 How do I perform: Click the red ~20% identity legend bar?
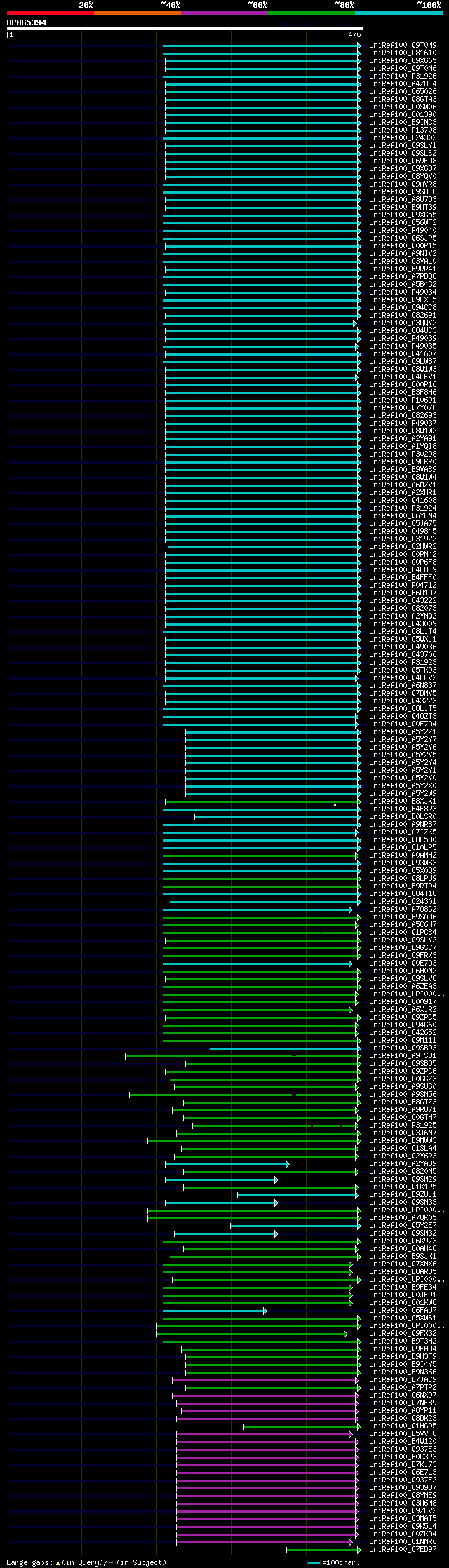click(x=51, y=12)
